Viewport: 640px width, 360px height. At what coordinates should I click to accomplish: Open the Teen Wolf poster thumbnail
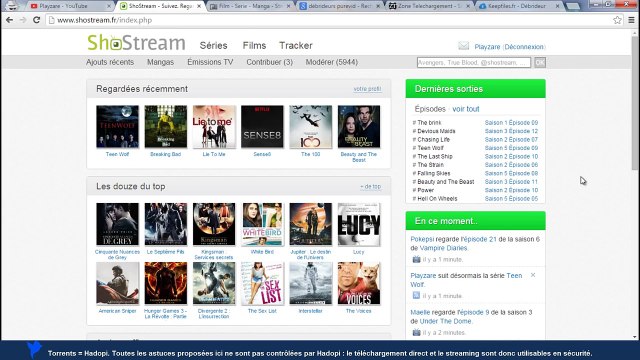118,127
